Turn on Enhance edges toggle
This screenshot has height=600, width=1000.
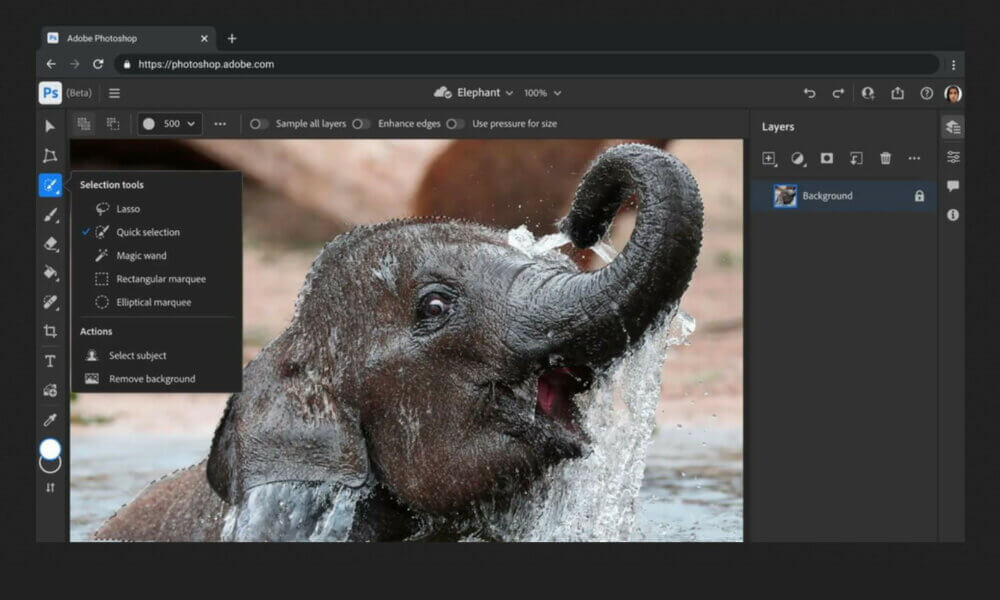(x=361, y=124)
